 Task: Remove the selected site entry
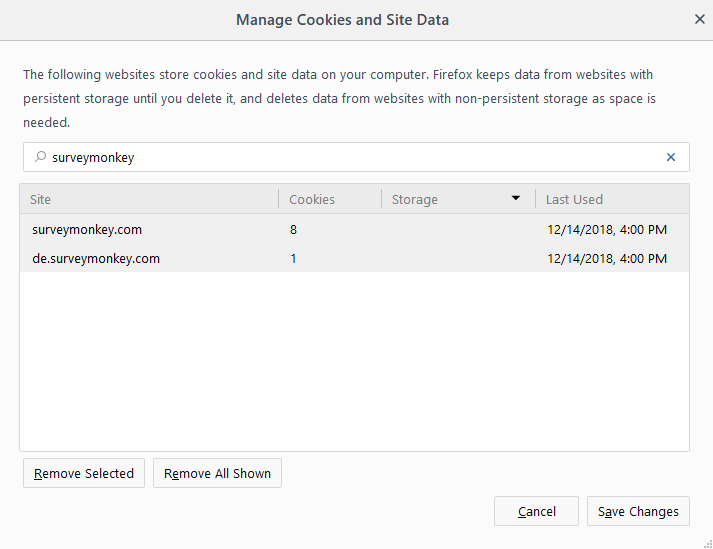[84, 473]
